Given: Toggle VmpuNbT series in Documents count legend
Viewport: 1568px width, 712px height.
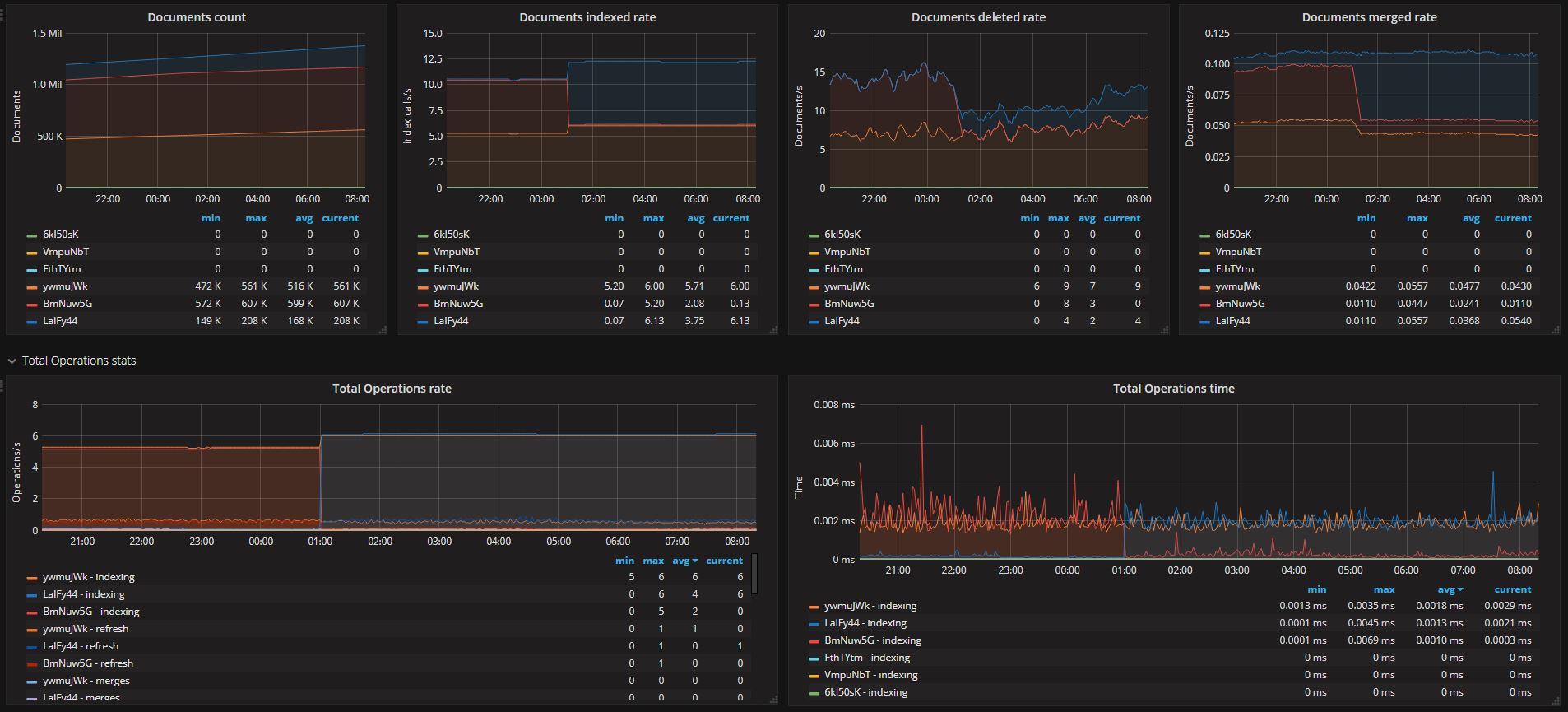Looking at the screenshot, I should click(66, 252).
